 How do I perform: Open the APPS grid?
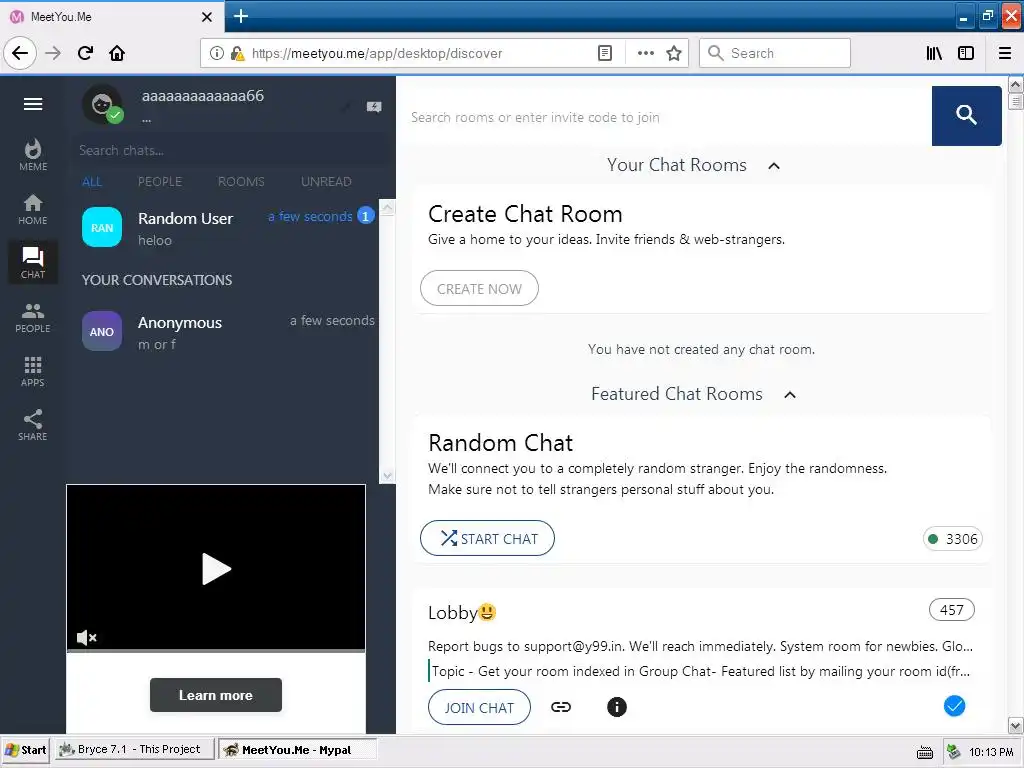click(33, 371)
